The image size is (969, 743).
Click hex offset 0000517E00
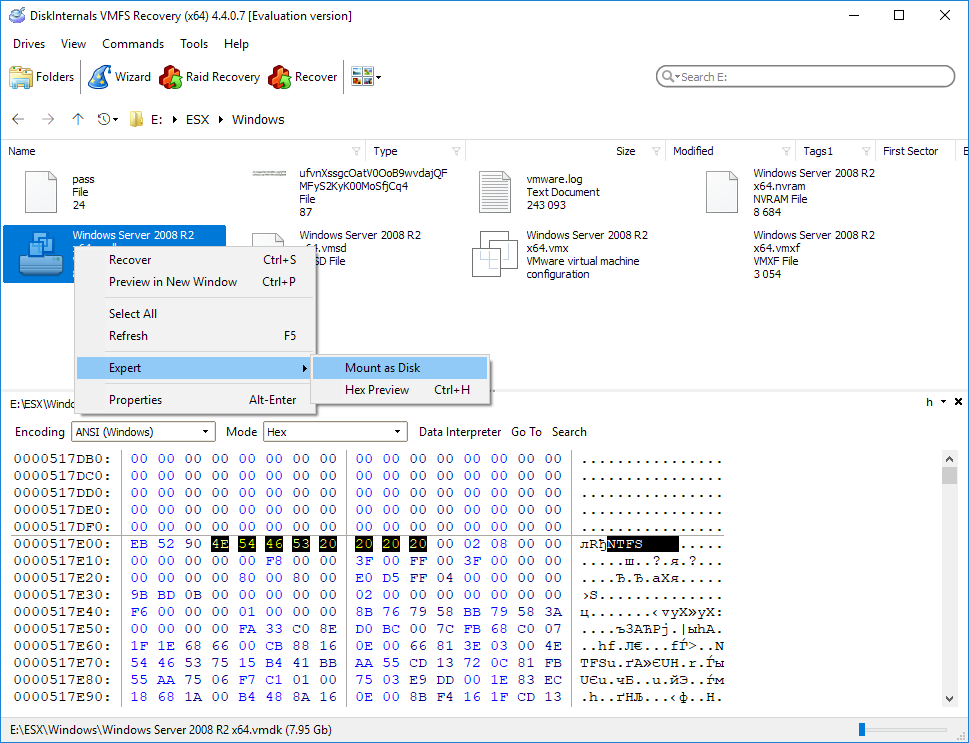[62, 544]
